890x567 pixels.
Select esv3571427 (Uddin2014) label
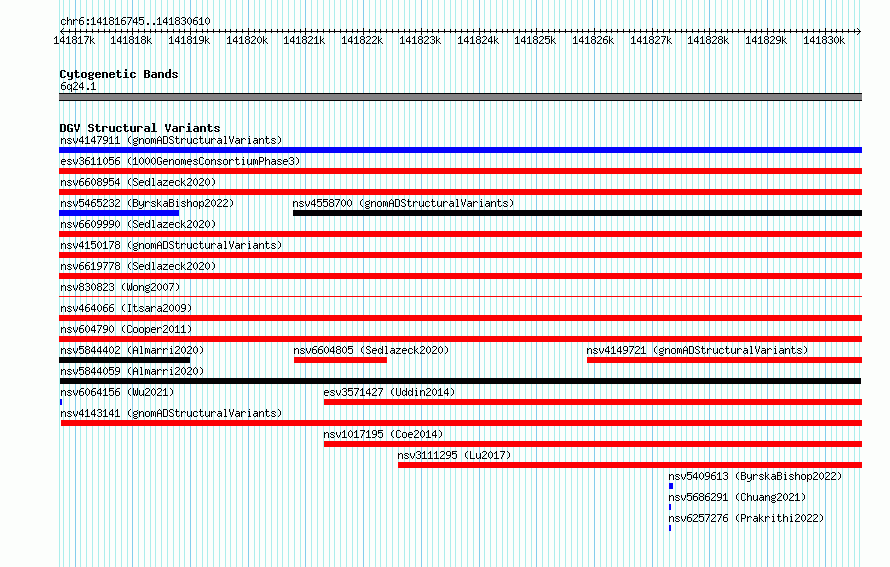click(389, 392)
